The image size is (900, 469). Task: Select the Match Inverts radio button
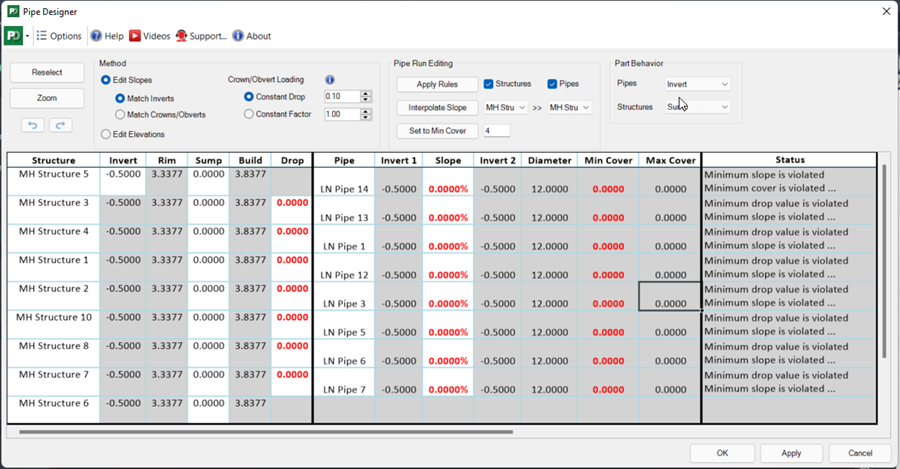coord(120,99)
